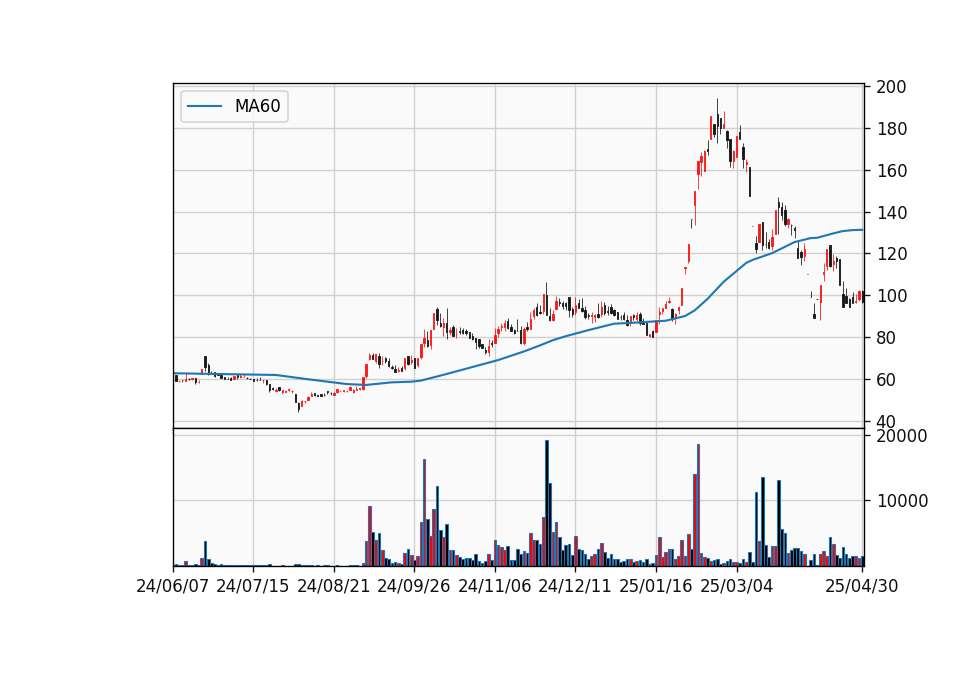Viewport: 960px width, 690px height.
Task: Click the 20000 volume axis label
Action: coord(902,436)
